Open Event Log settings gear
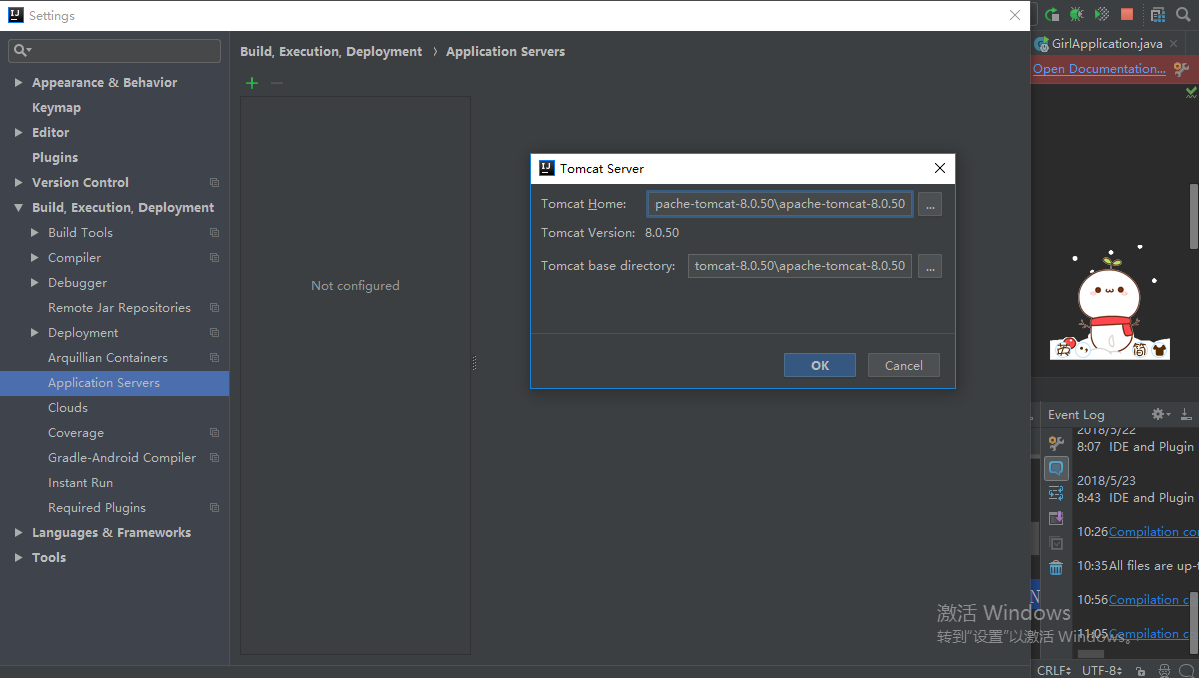 pos(1160,414)
